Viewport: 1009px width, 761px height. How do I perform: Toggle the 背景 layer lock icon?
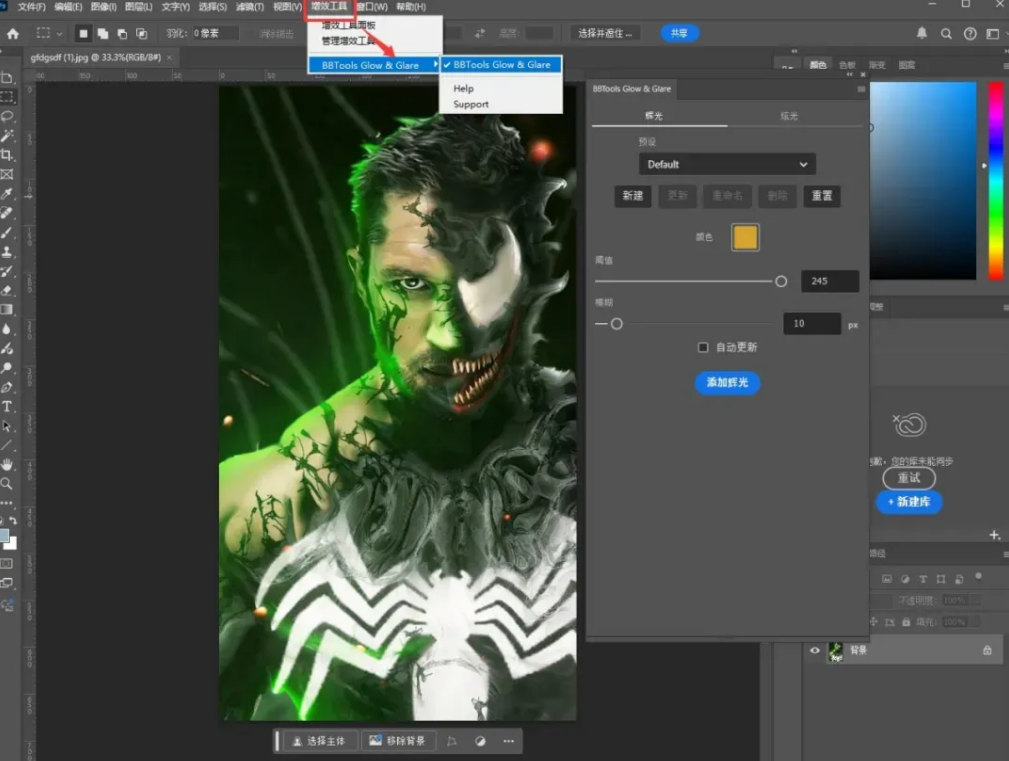987,650
